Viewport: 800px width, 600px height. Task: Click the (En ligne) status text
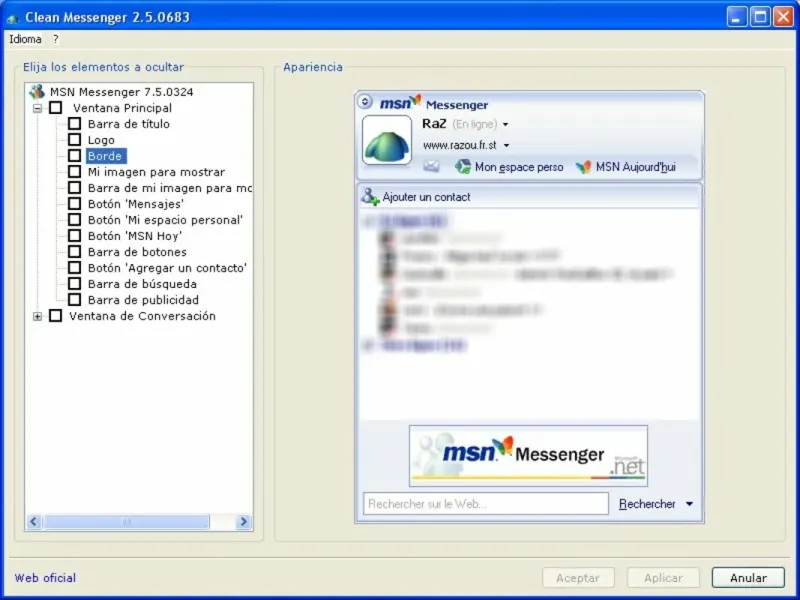click(474, 124)
